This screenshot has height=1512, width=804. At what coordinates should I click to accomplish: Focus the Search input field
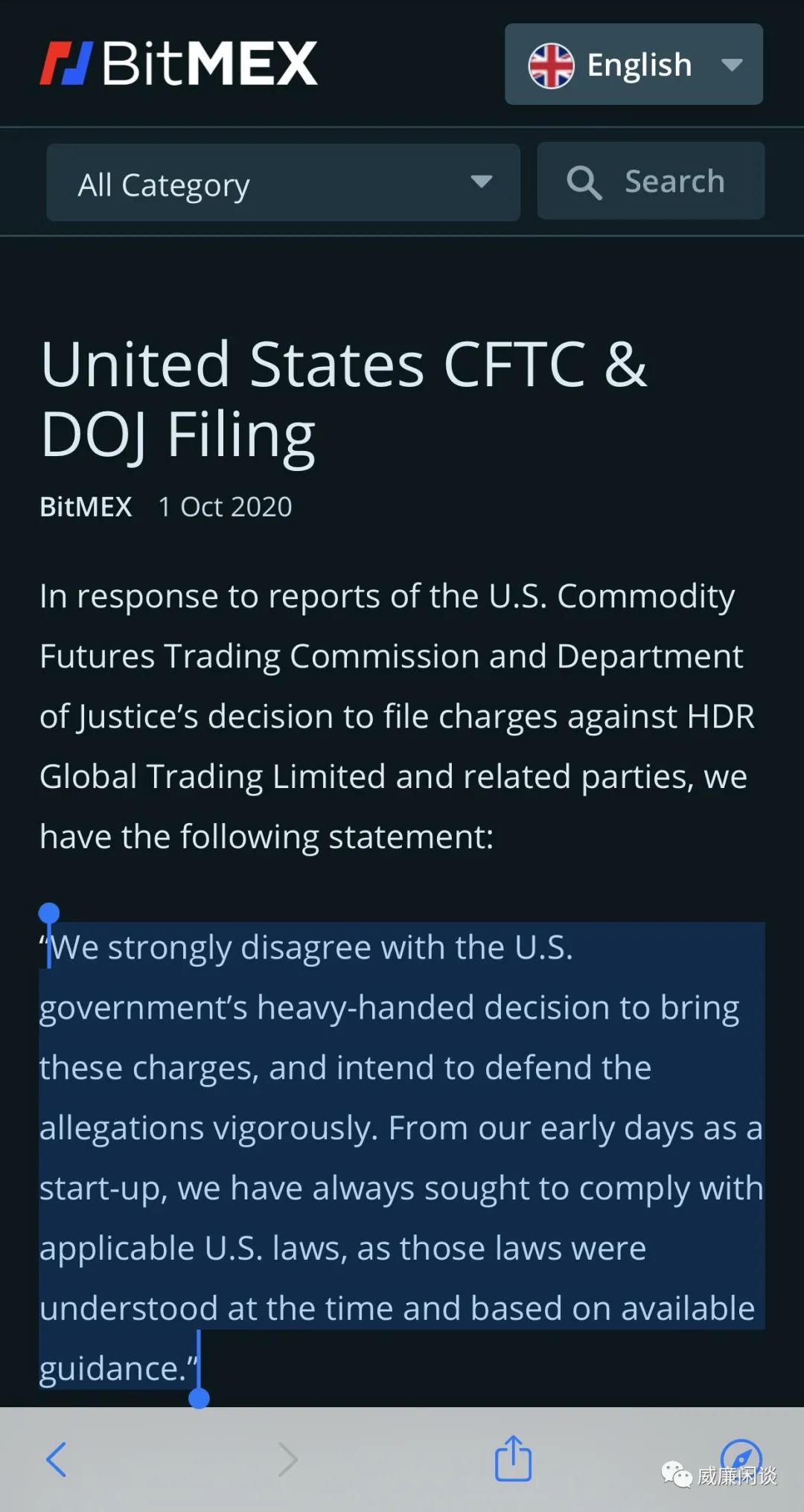[651, 181]
